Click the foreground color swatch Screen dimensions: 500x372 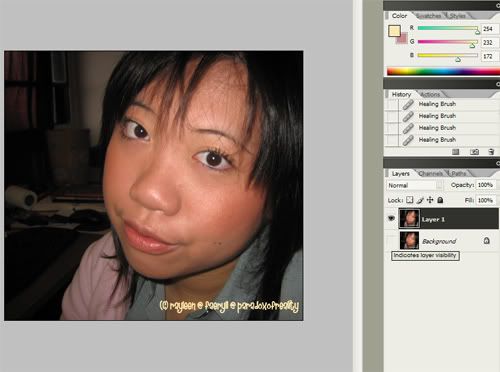[394, 31]
